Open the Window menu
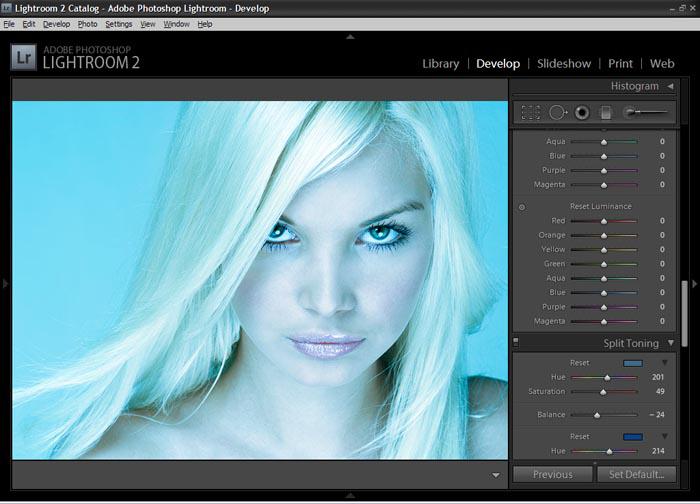The height and width of the screenshot is (504, 700). tap(176, 24)
